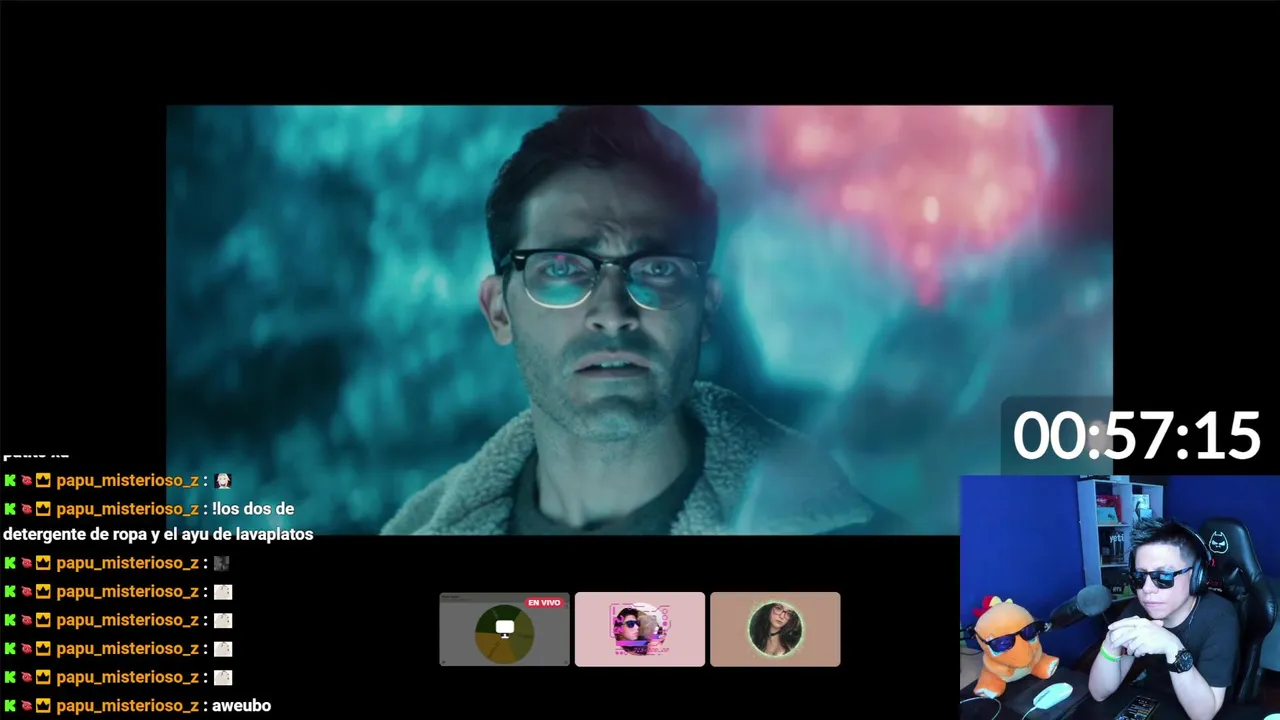Click the green Kick badge beside aweubo message
The image size is (1280, 720).
click(x=10, y=706)
